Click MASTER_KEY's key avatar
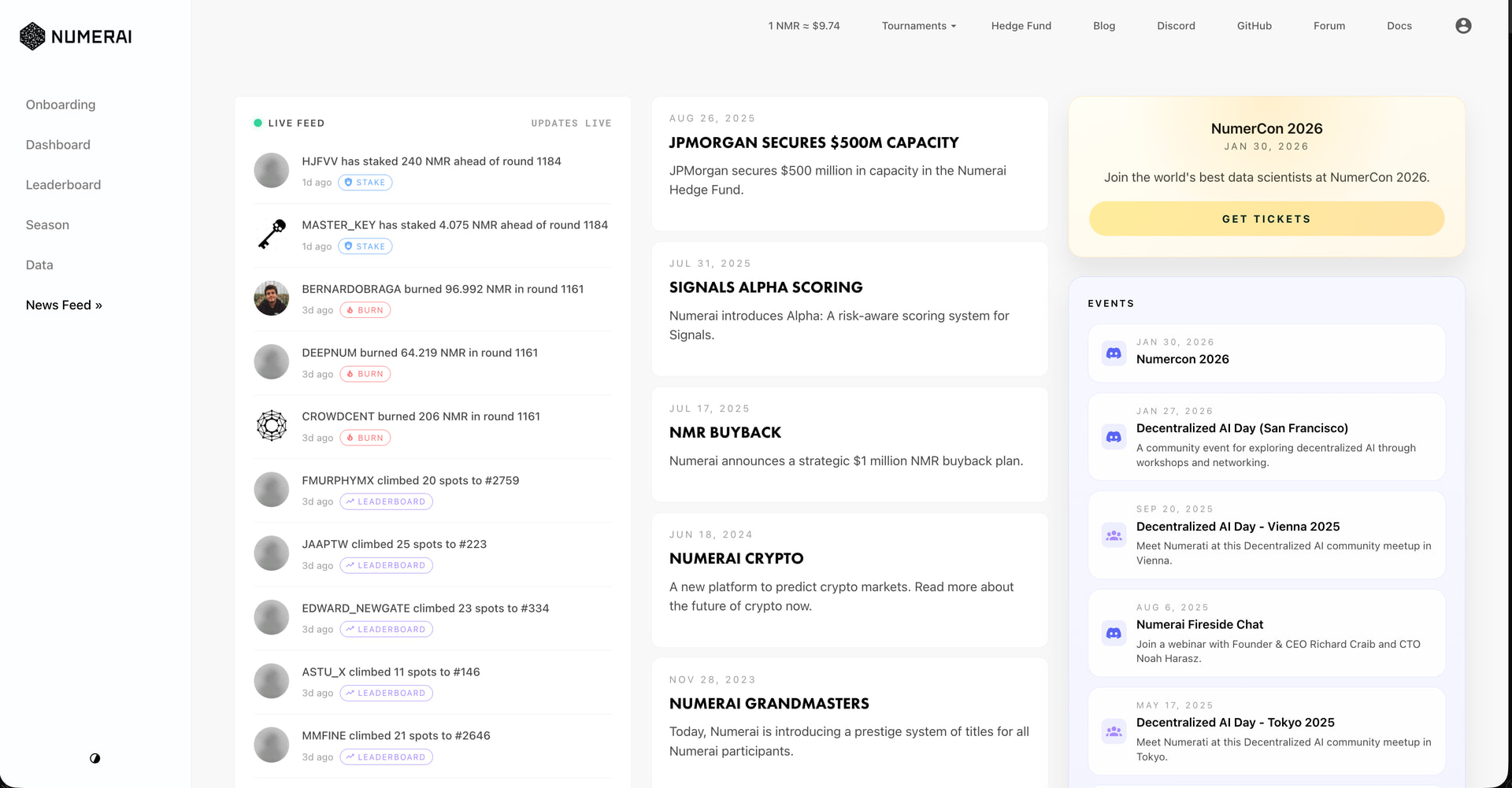 (272, 235)
